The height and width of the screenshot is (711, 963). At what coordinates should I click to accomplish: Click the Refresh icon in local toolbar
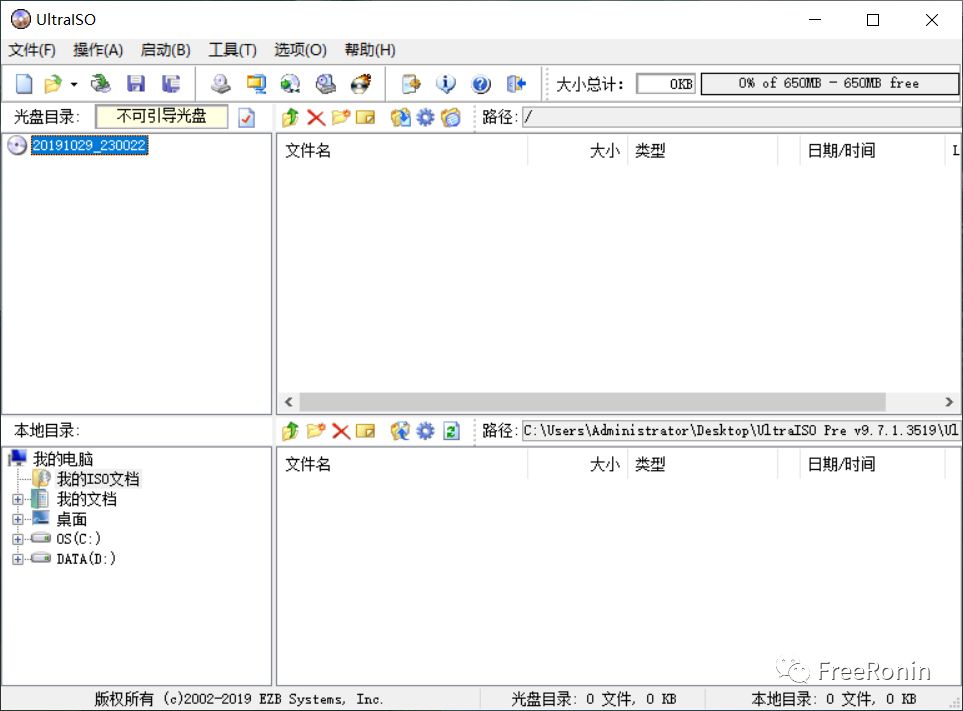click(x=451, y=431)
